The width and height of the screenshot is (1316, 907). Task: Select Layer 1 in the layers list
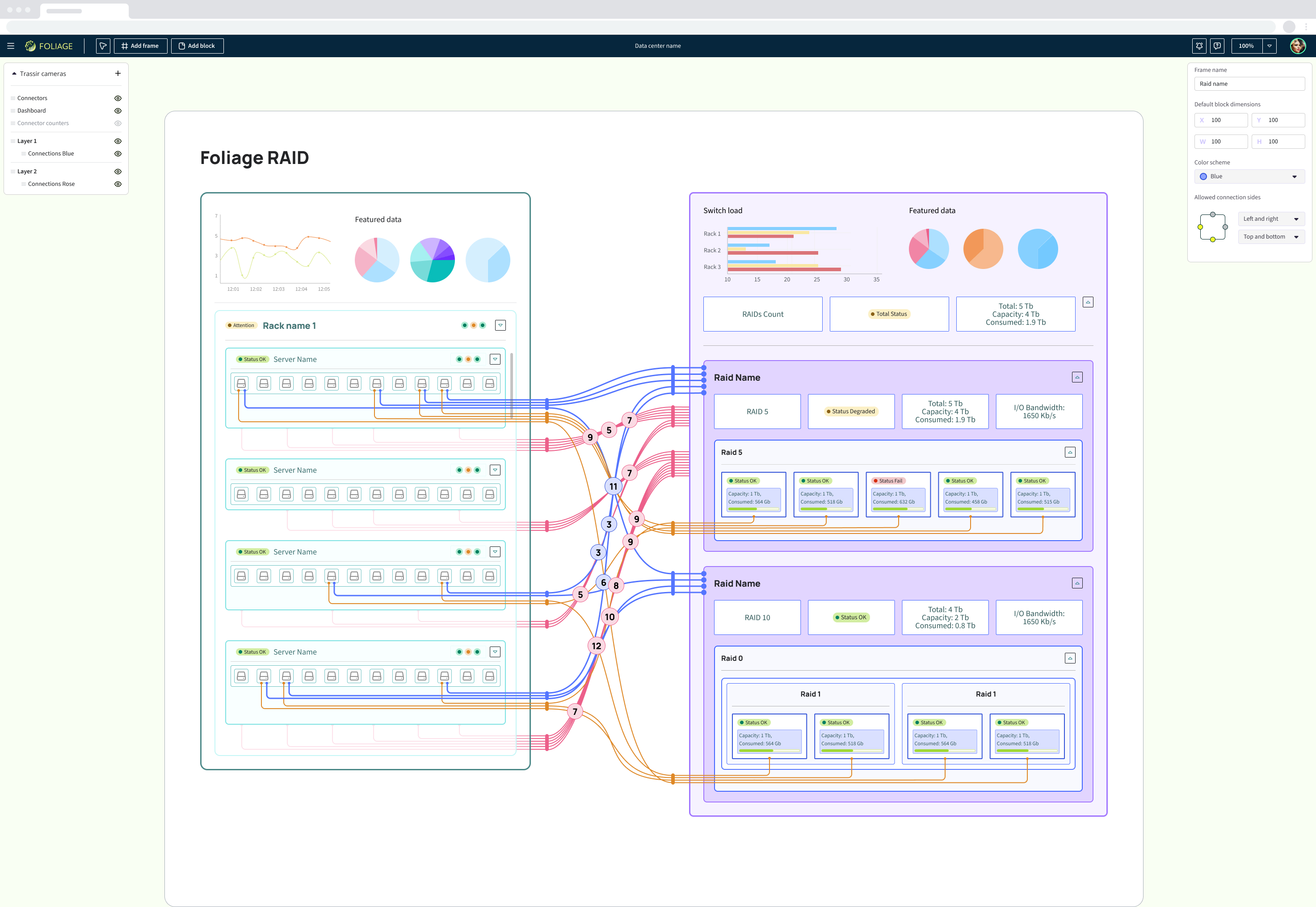(27, 141)
